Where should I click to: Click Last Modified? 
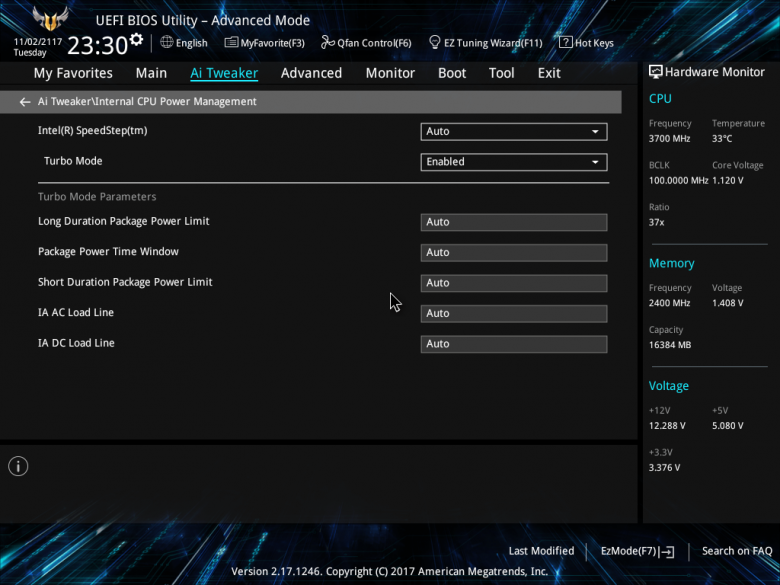[x=541, y=551]
